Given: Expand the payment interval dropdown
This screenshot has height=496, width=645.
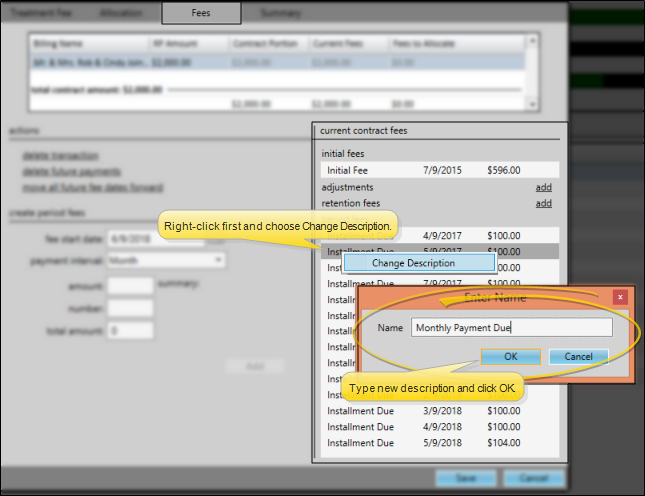Looking at the screenshot, I should pyautogui.click(x=165, y=260).
